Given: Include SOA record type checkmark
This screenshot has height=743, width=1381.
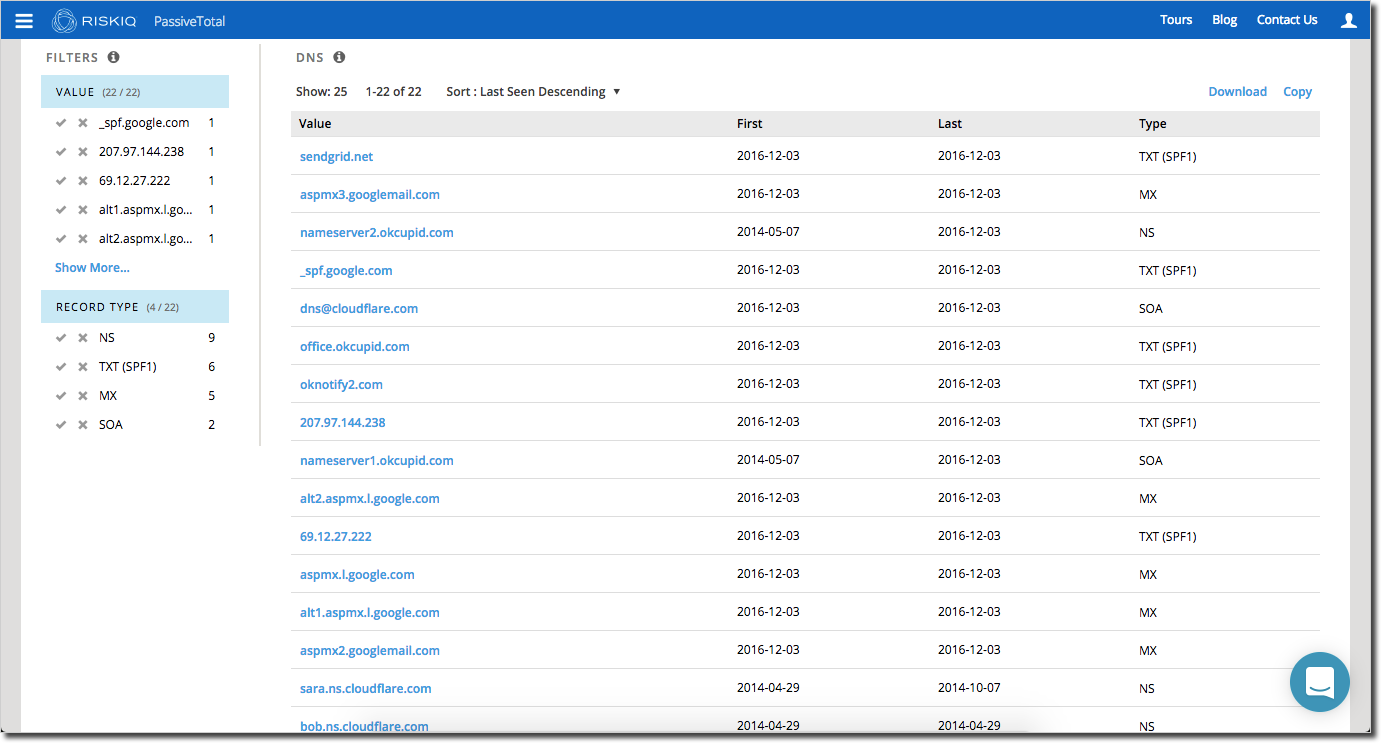Looking at the screenshot, I should 61,425.
